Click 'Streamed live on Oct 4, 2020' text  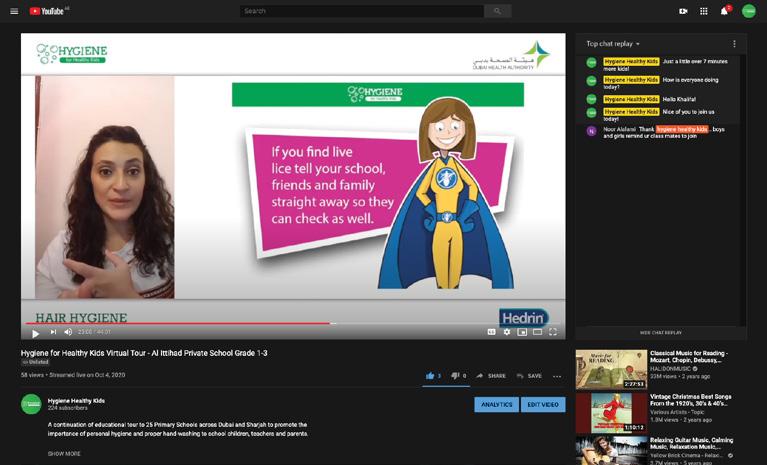point(87,375)
